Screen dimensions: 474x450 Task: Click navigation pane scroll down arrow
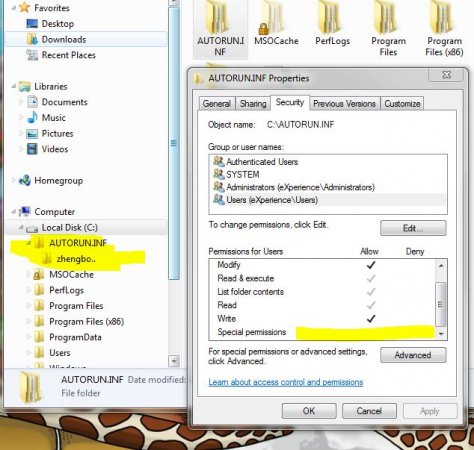pyautogui.click(x=174, y=361)
